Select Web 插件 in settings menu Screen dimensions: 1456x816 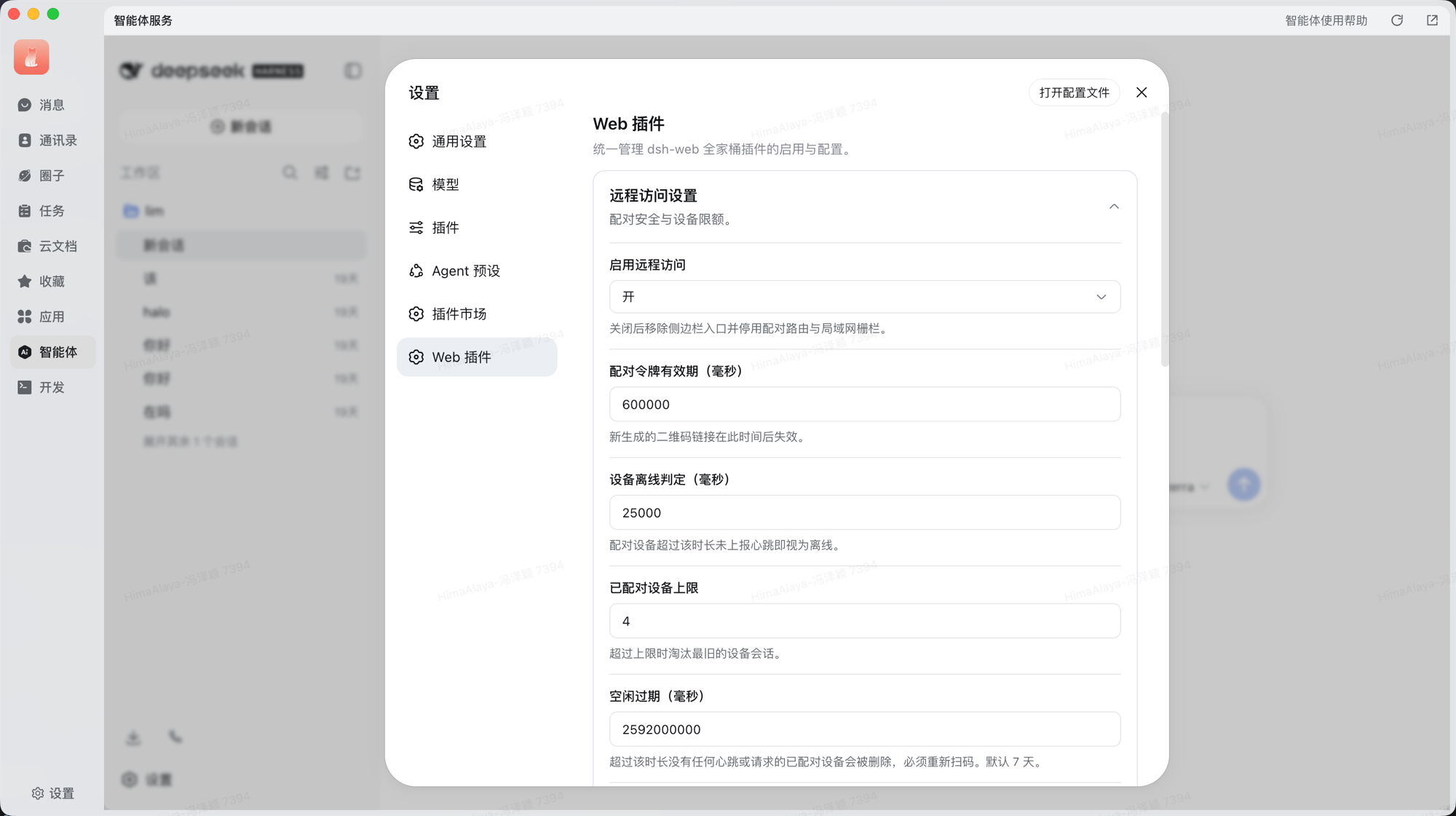[x=477, y=357]
